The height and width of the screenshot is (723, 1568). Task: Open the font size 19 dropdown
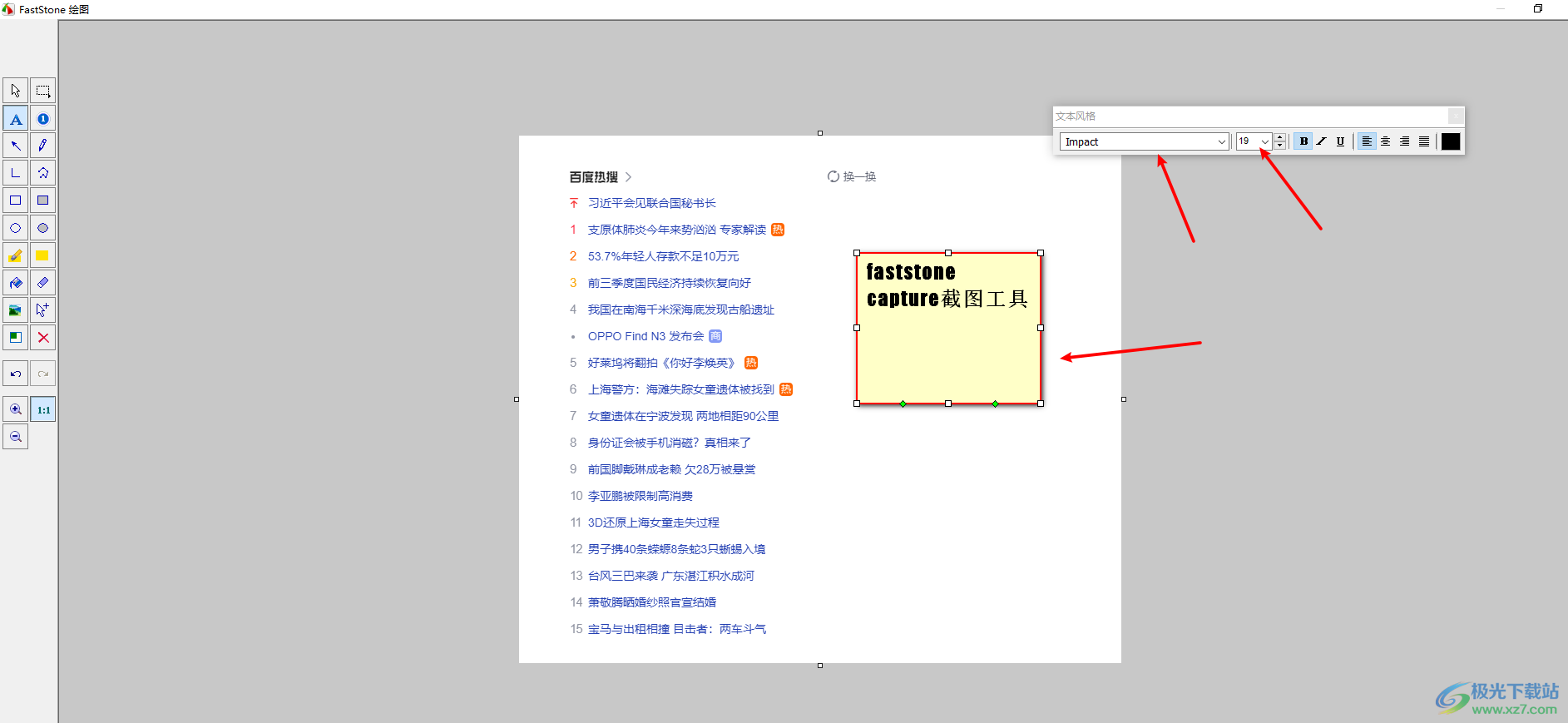point(1264,142)
